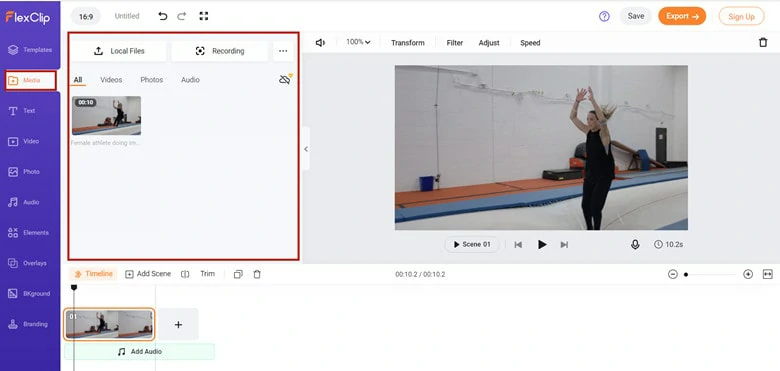Redo the last action
The width and height of the screenshot is (780, 371).
coord(182,16)
